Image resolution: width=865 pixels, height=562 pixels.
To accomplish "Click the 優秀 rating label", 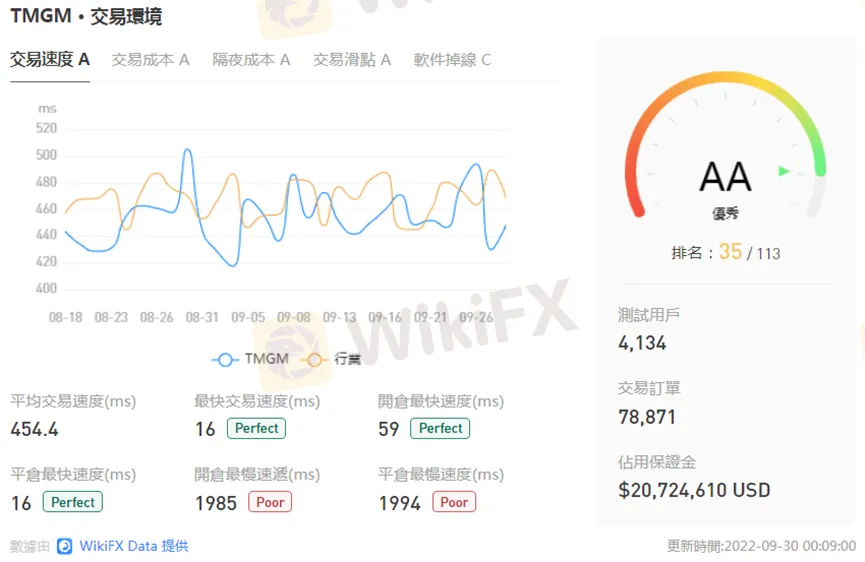I will click(x=725, y=213).
